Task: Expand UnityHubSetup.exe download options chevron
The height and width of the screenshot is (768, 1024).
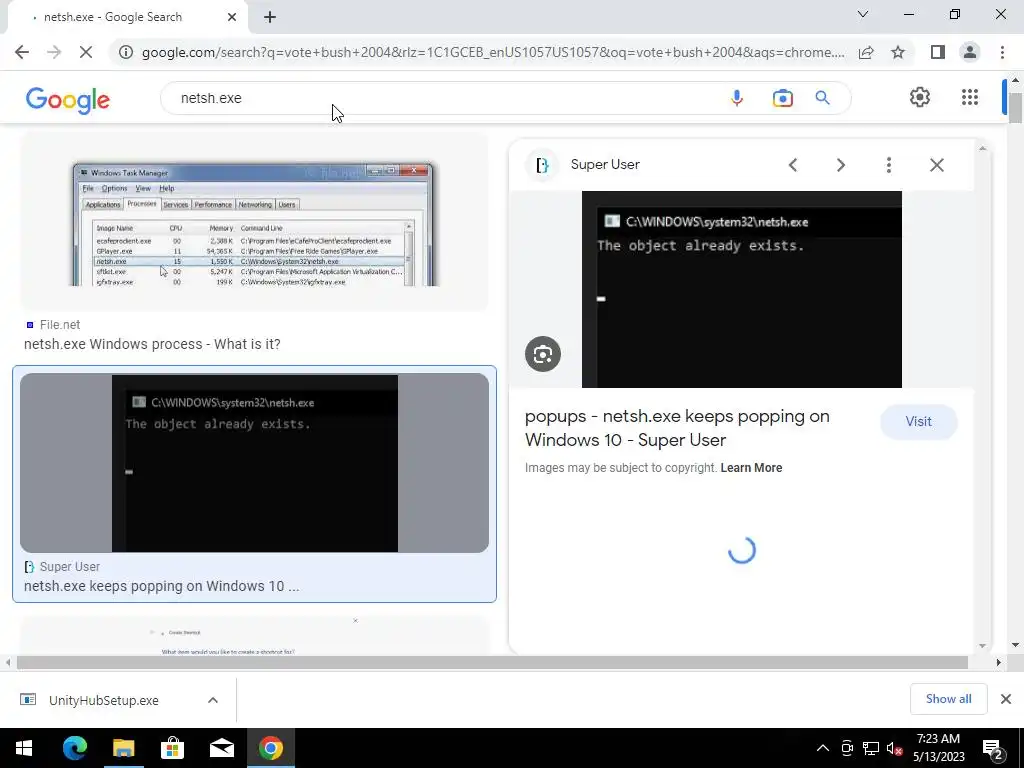Action: [x=213, y=700]
